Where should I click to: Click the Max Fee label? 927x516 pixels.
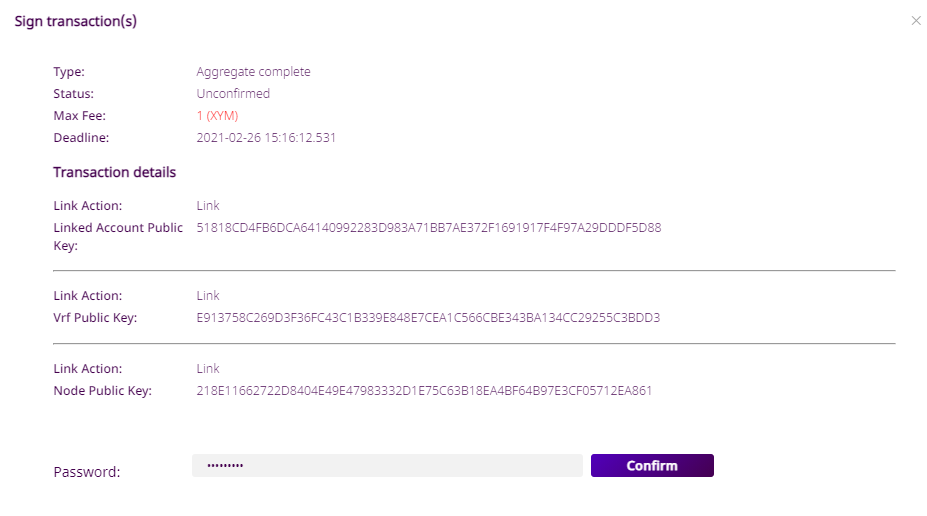tap(79, 116)
